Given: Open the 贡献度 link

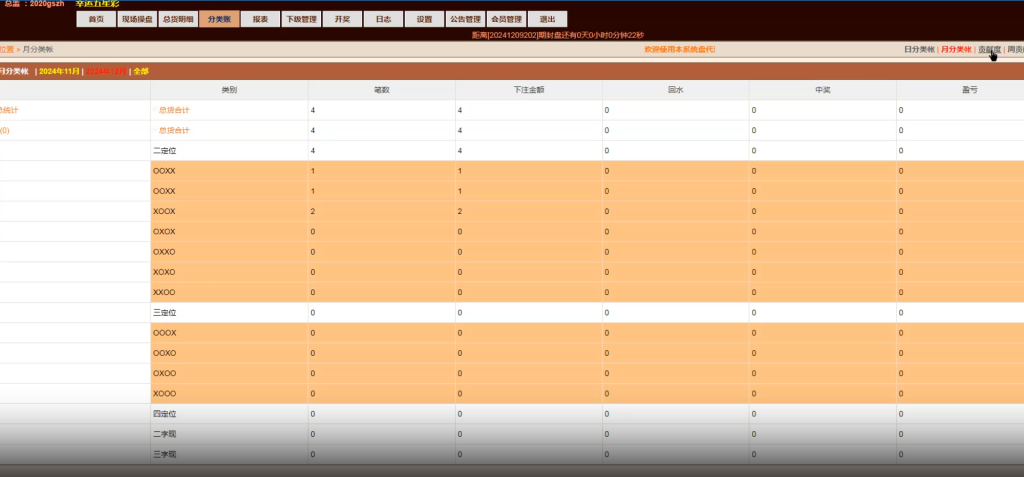Looking at the screenshot, I should point(988,49).
